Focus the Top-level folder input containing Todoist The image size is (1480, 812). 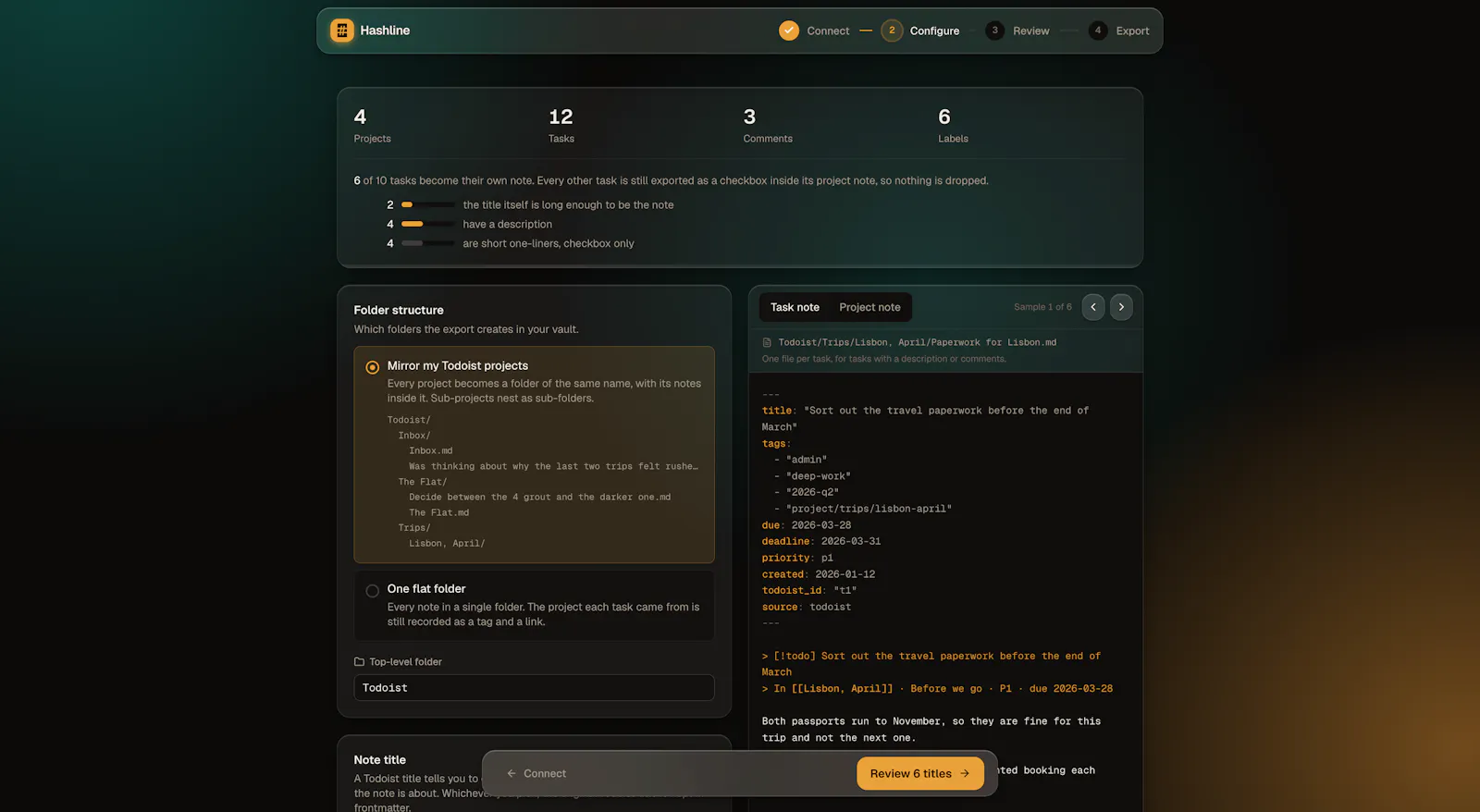coord(534,688)
